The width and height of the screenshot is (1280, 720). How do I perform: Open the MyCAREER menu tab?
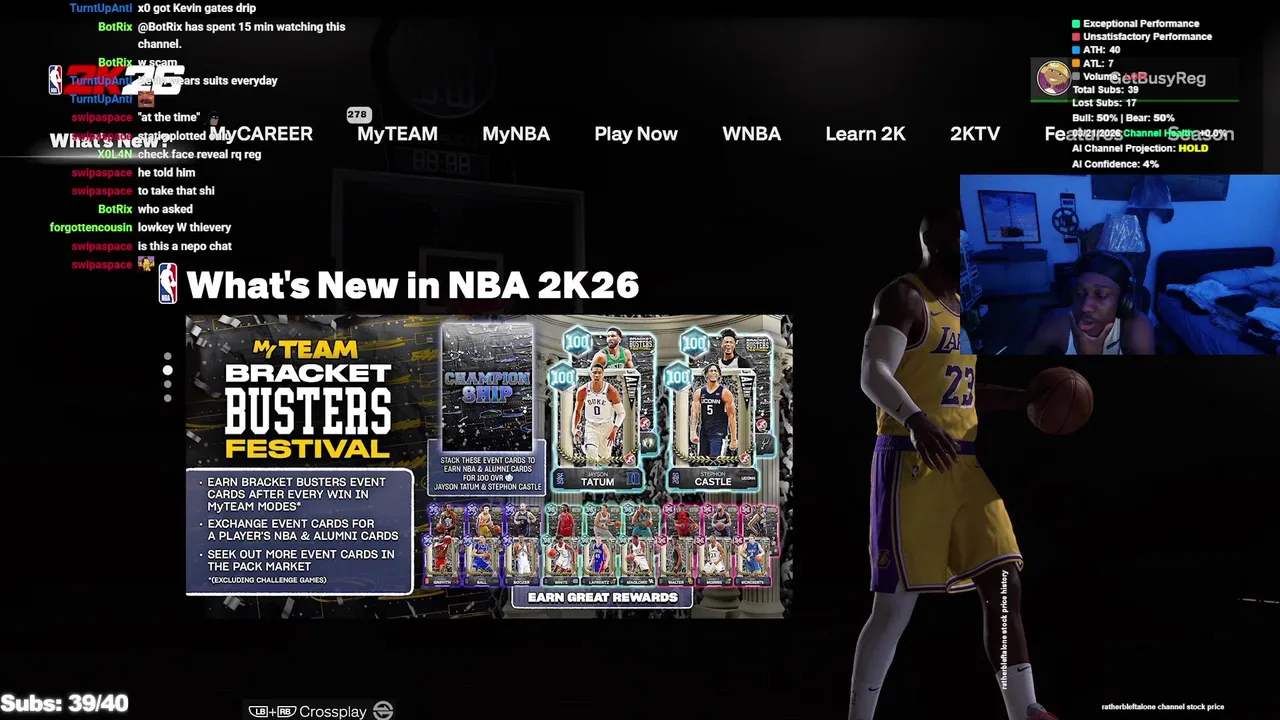tap(261, 134)
